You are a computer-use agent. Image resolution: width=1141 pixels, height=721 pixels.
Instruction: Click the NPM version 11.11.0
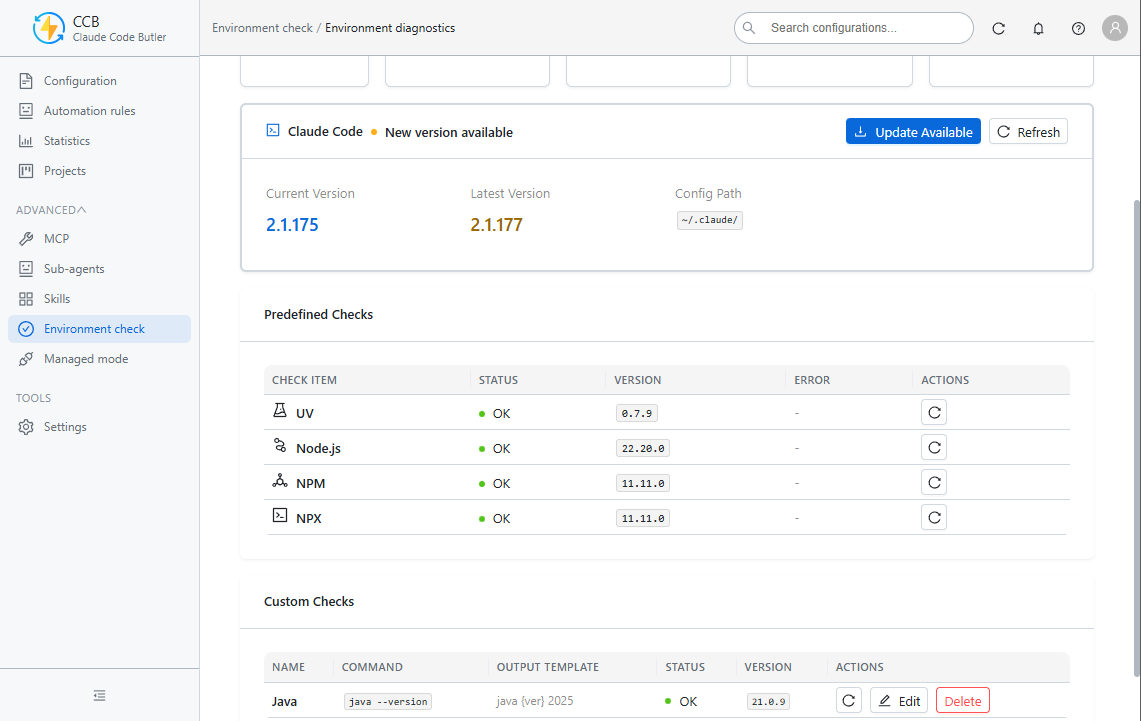(643, 483)
